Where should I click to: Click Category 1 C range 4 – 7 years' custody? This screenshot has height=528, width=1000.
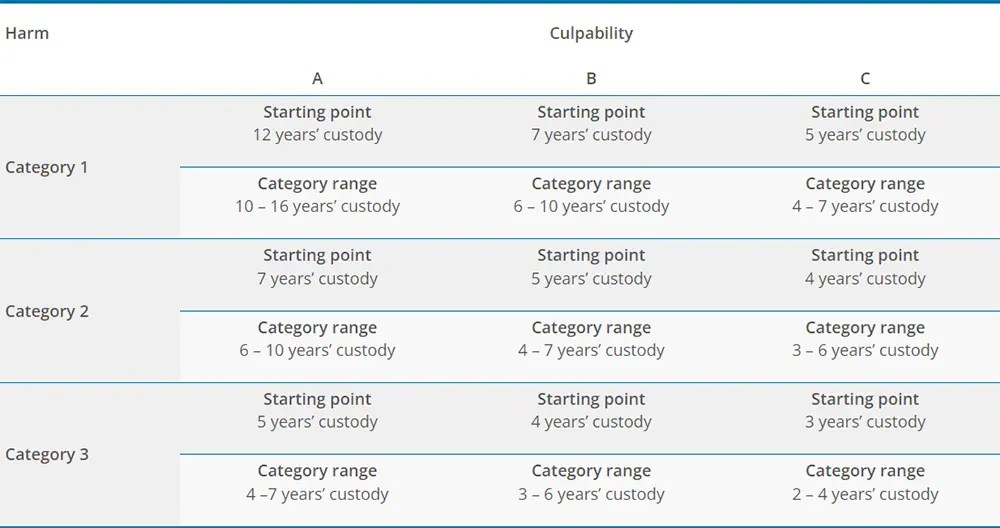(865, 207)
